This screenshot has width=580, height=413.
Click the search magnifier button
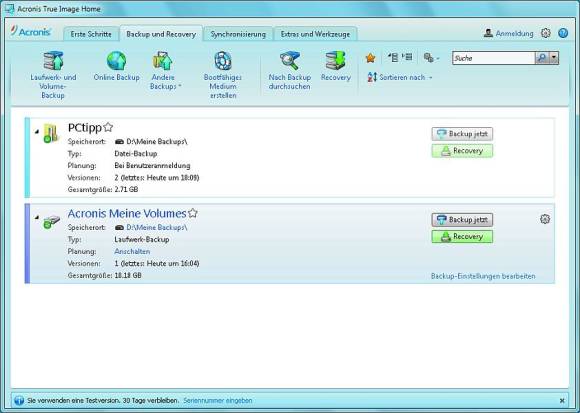pyautogui.click(x=541, y=58)
